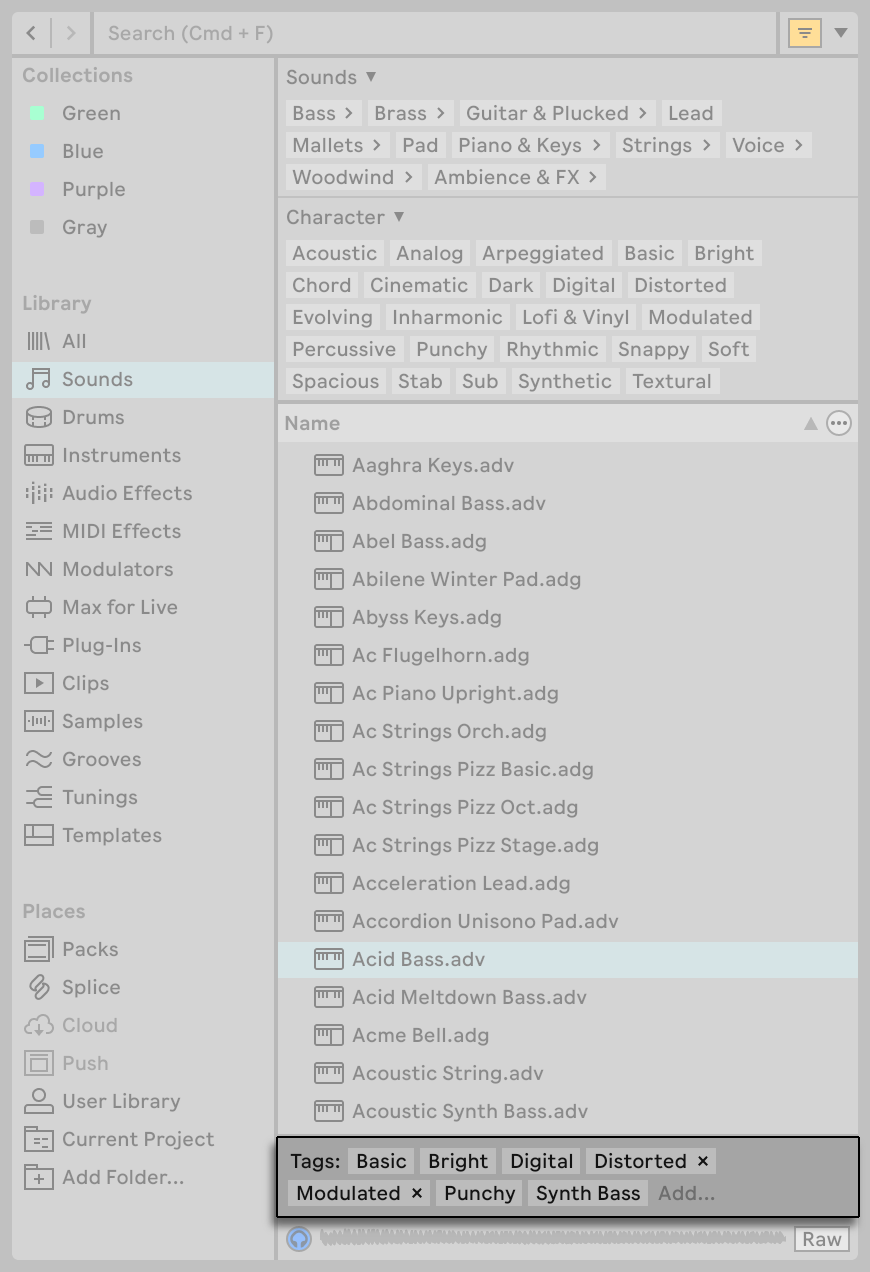870x1272 pixels.
Task: Select Ac Piano Upright.adg preset
Action: click(x=568, y=693)
